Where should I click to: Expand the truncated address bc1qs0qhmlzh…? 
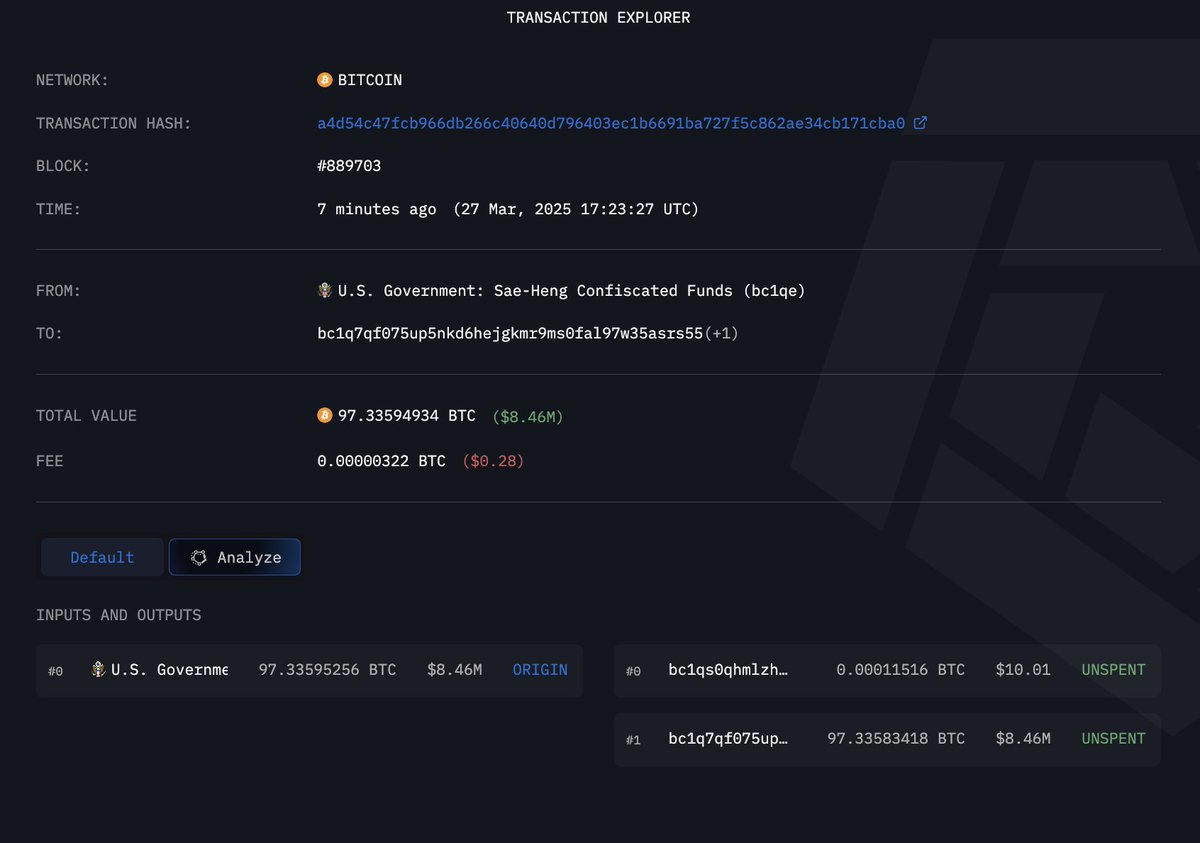tap(727, 670)
